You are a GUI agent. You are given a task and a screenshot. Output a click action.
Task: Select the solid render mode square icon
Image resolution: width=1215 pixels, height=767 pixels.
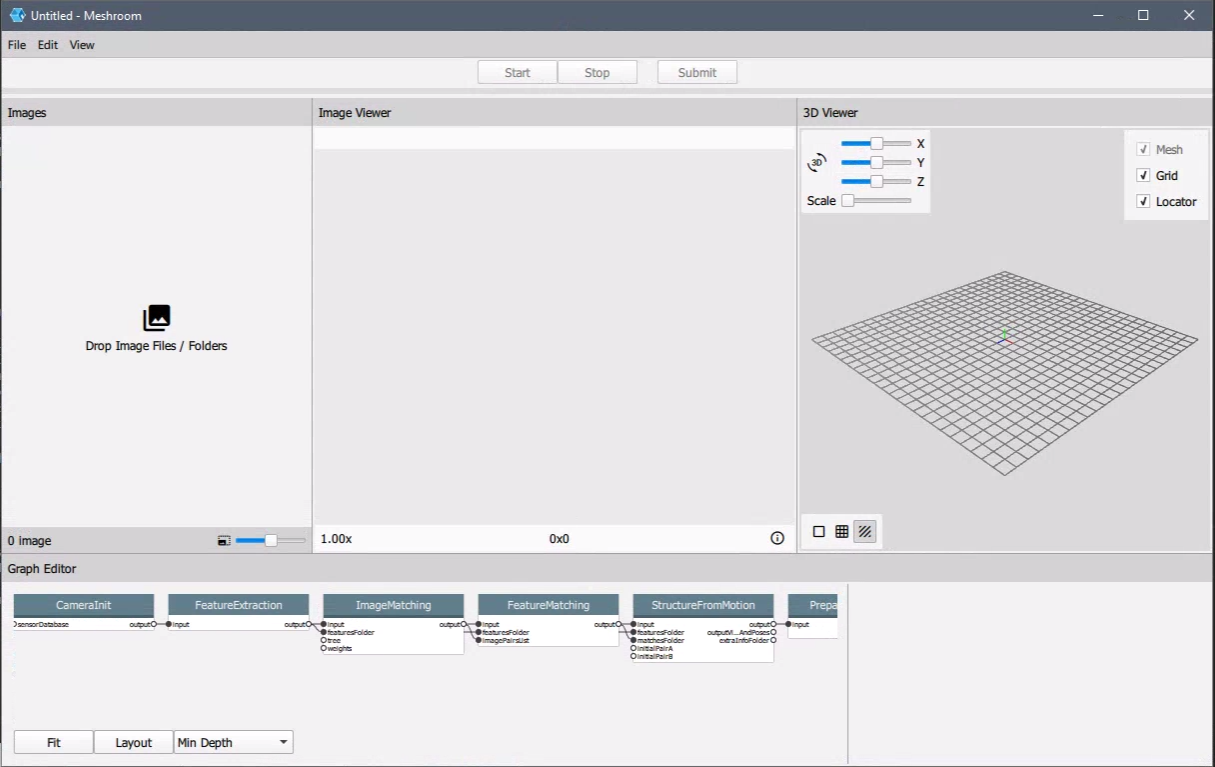tap(819, 532)
